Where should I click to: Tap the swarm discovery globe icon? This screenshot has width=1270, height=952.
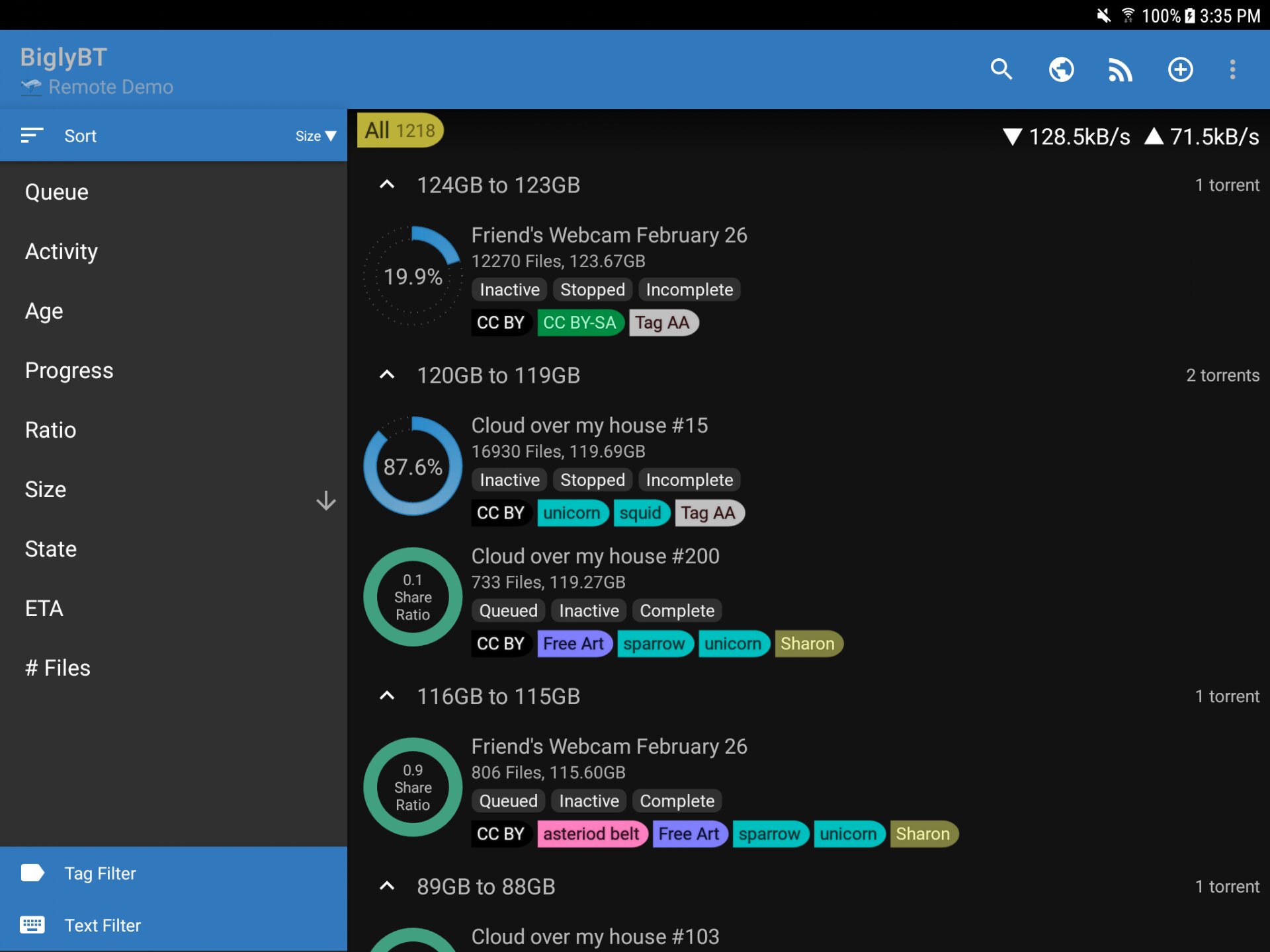1061,69
